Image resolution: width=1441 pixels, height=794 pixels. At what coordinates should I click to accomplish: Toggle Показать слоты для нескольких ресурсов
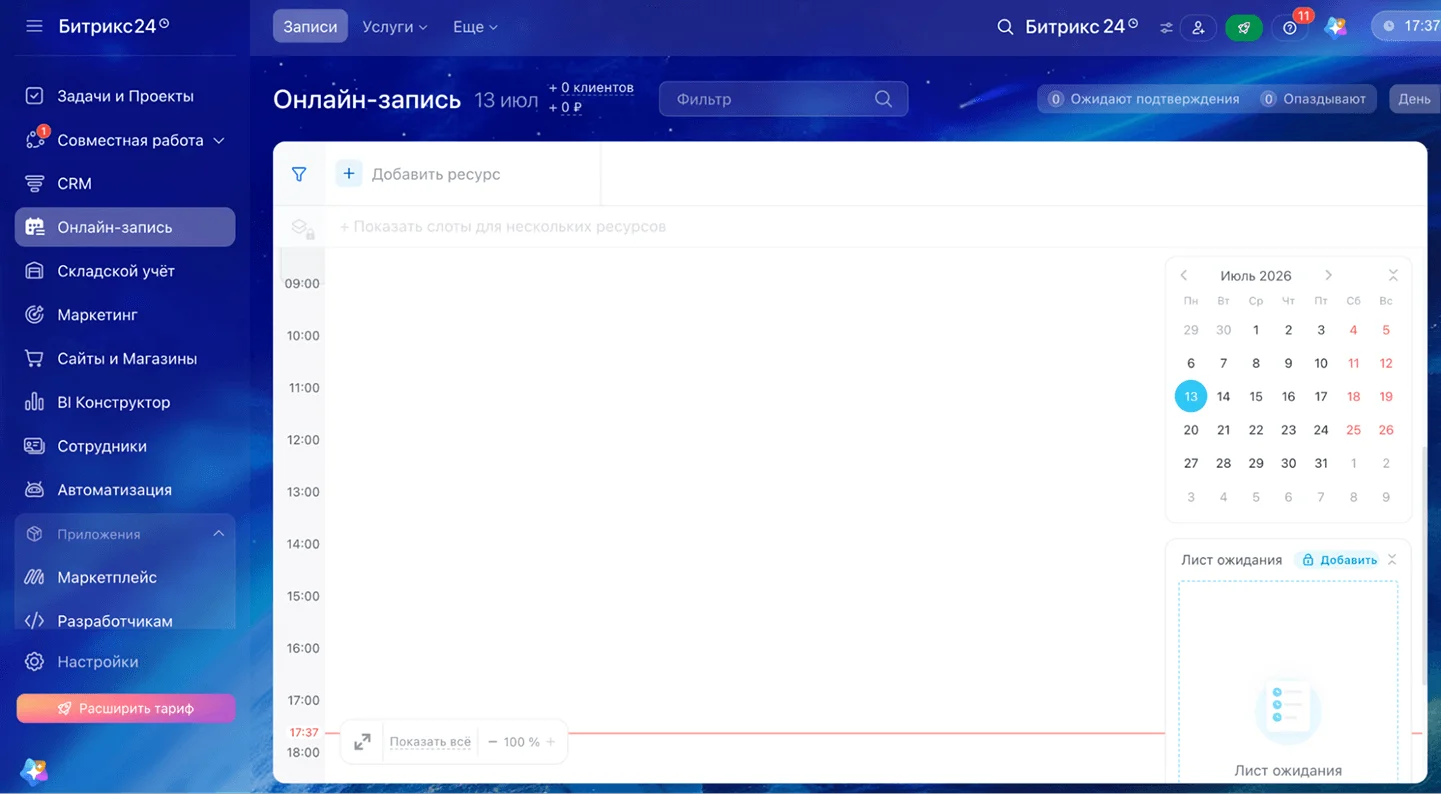[x=503, y=227]
